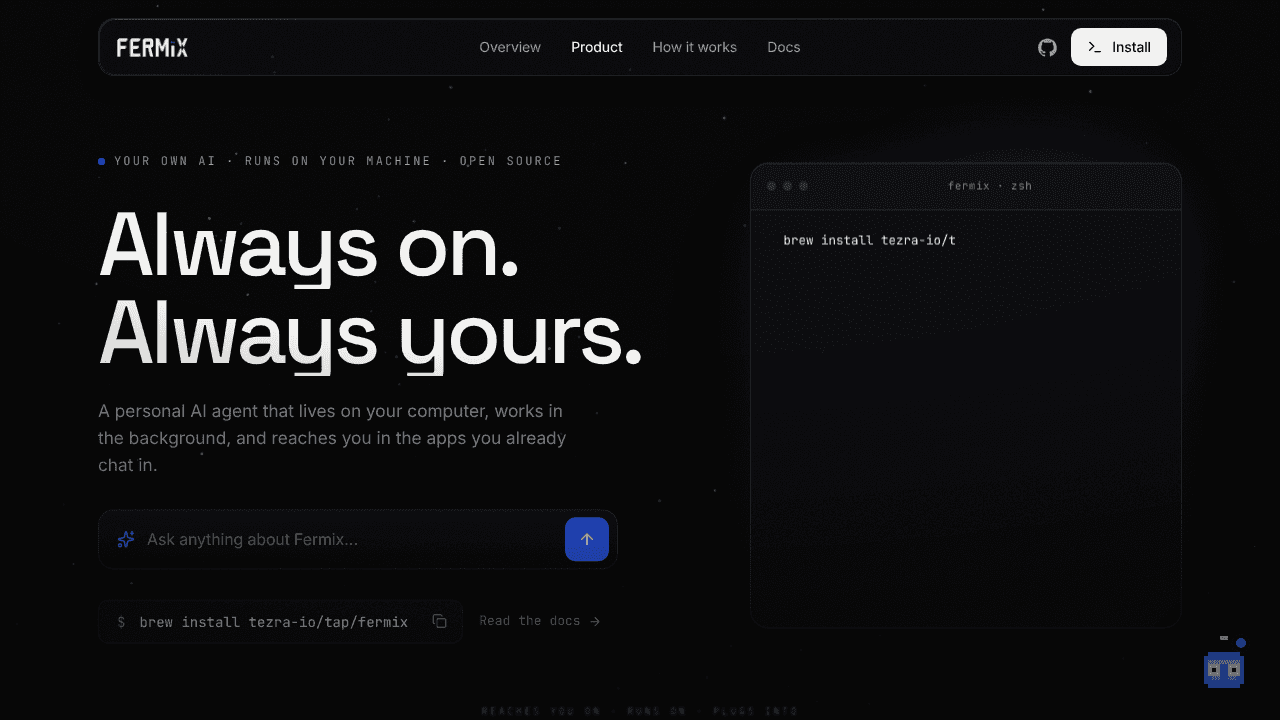Click the personal AI agent description paragraph

click(332, 438)
